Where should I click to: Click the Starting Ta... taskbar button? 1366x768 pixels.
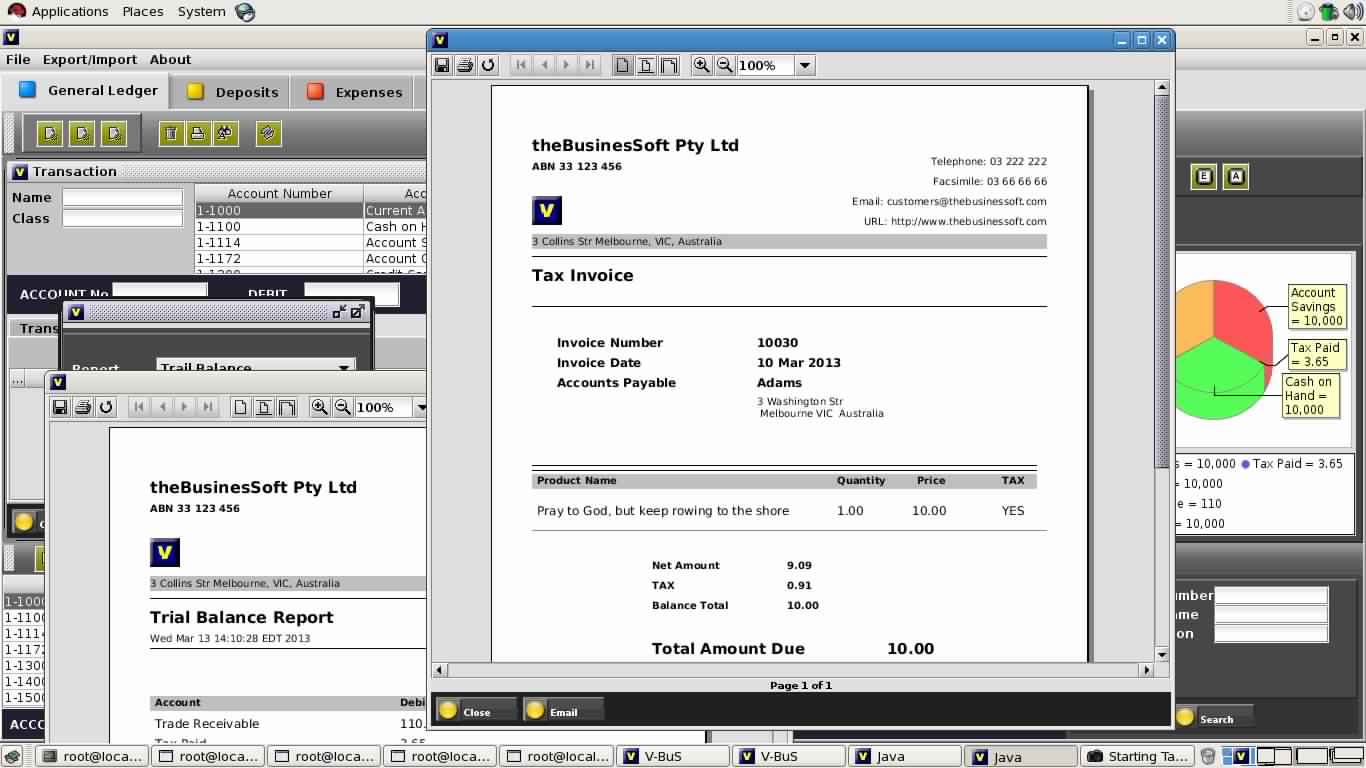point(1138,756)
